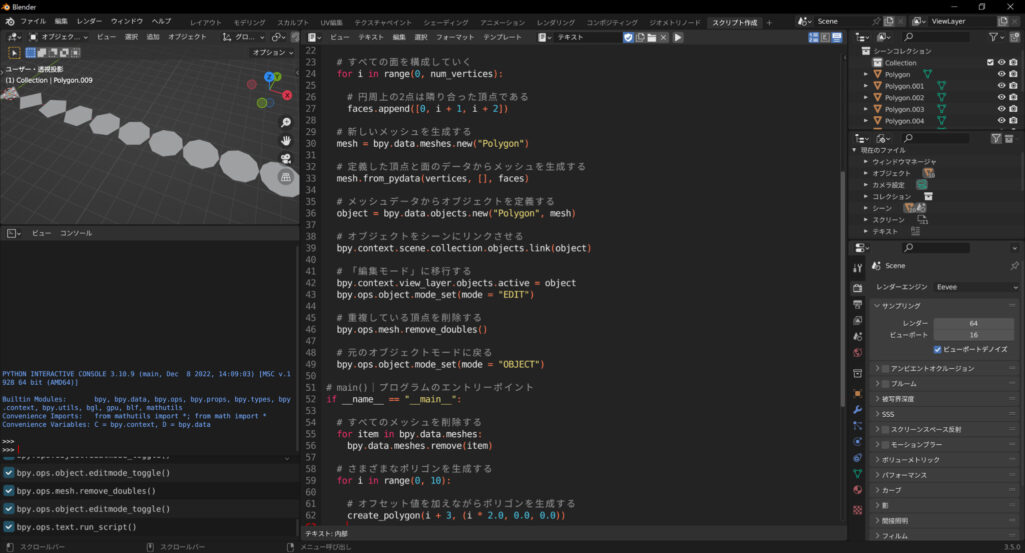This screenshot has width=1025, height=553.
Task: Toggle syntax highlighting in text editor header
Action: click(x=837, y=37)
